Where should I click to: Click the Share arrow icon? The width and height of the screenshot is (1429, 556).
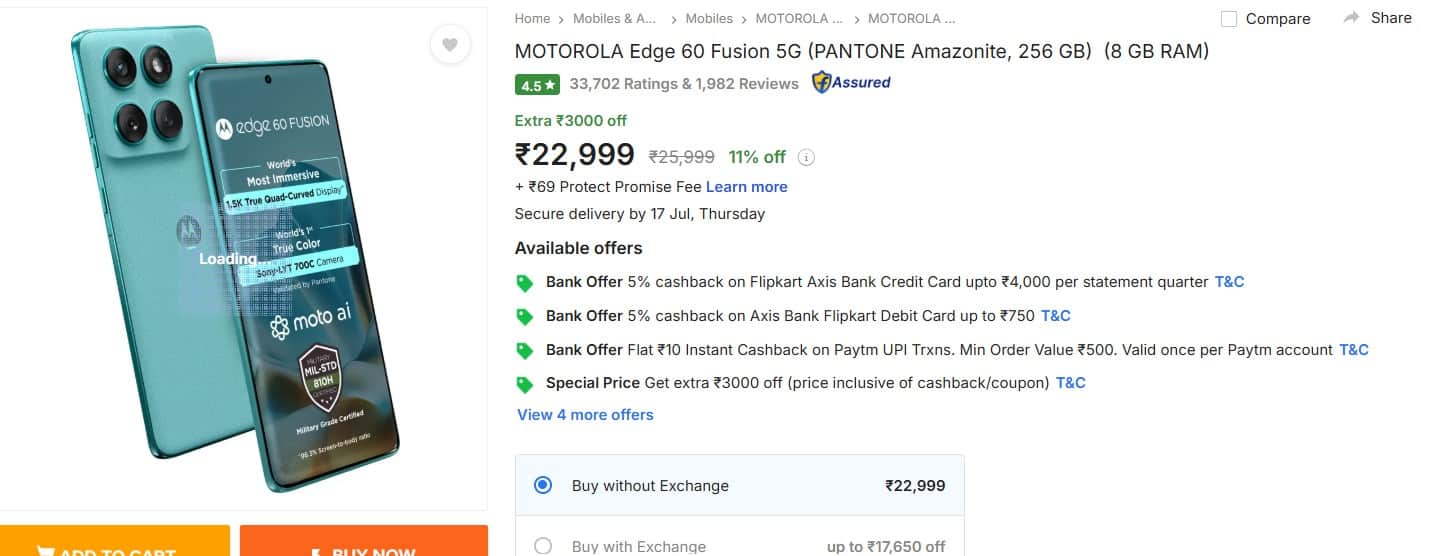[1352, 18]
